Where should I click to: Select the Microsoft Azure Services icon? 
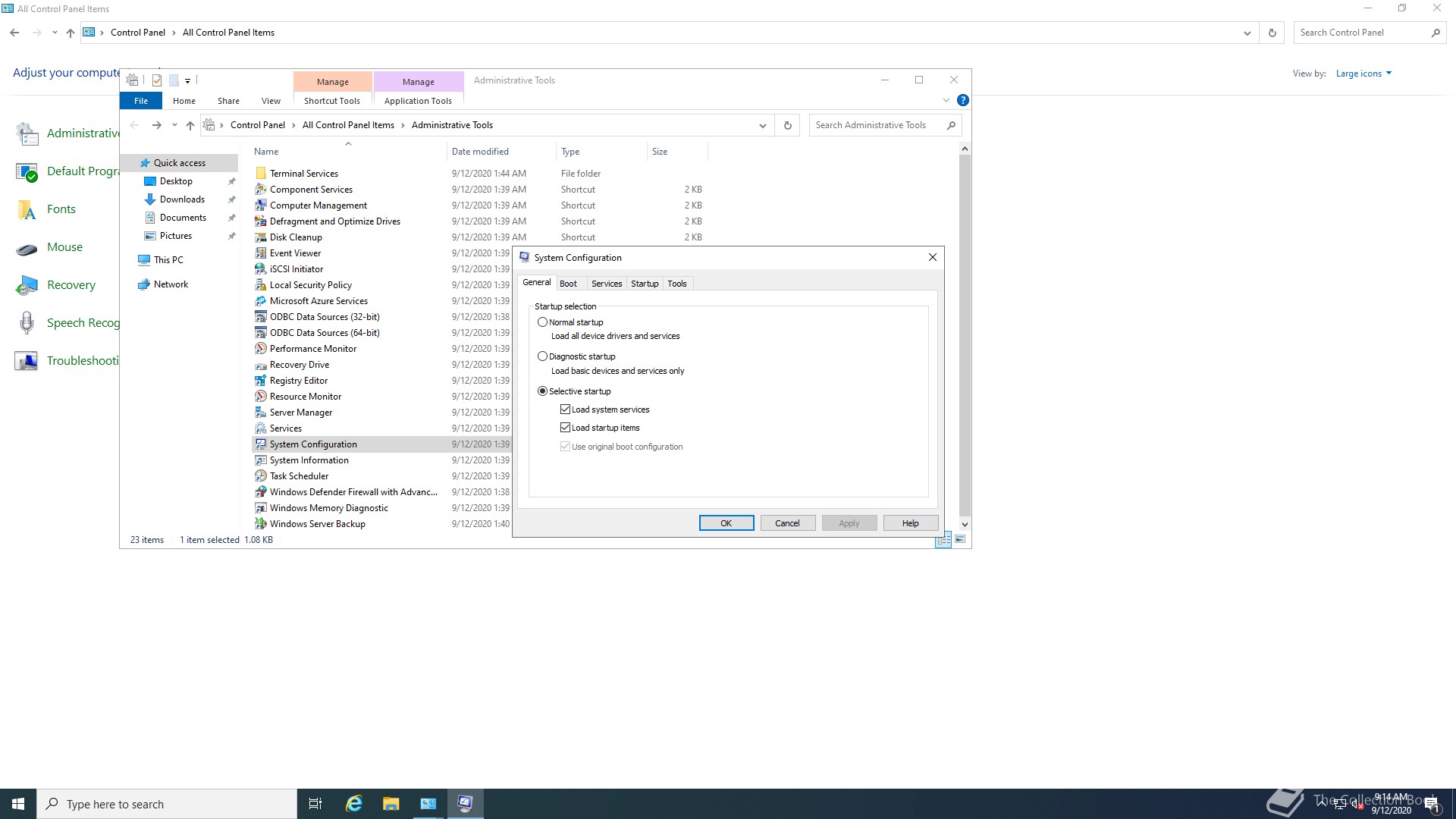261,301
